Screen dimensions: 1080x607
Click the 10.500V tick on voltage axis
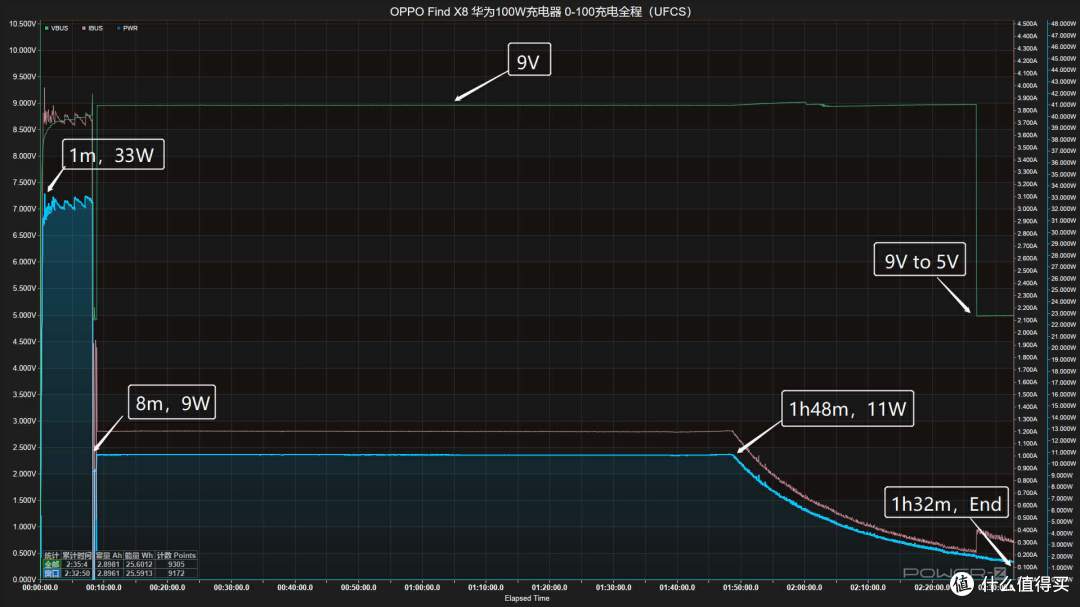pyautogui.click(x=22, y=23)
